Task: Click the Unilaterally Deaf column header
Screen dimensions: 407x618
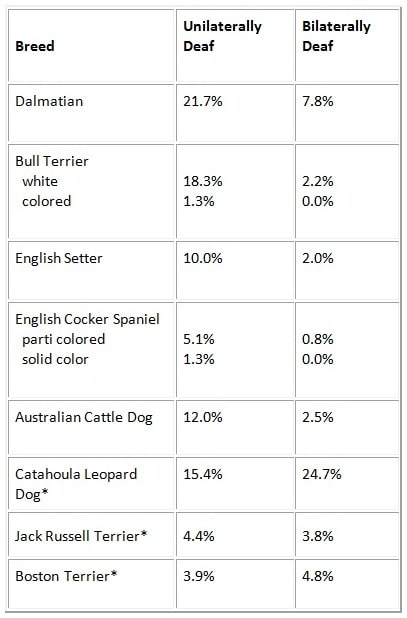Action: (222, 36)
